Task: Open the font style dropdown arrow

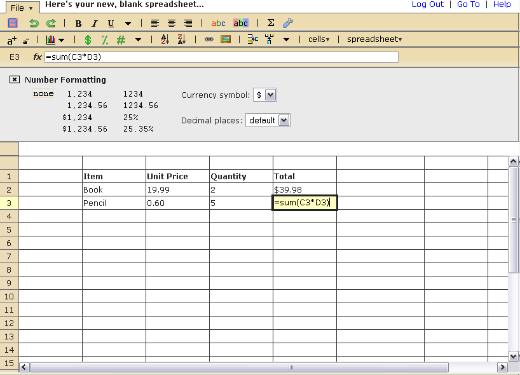Action: (128, 24)
